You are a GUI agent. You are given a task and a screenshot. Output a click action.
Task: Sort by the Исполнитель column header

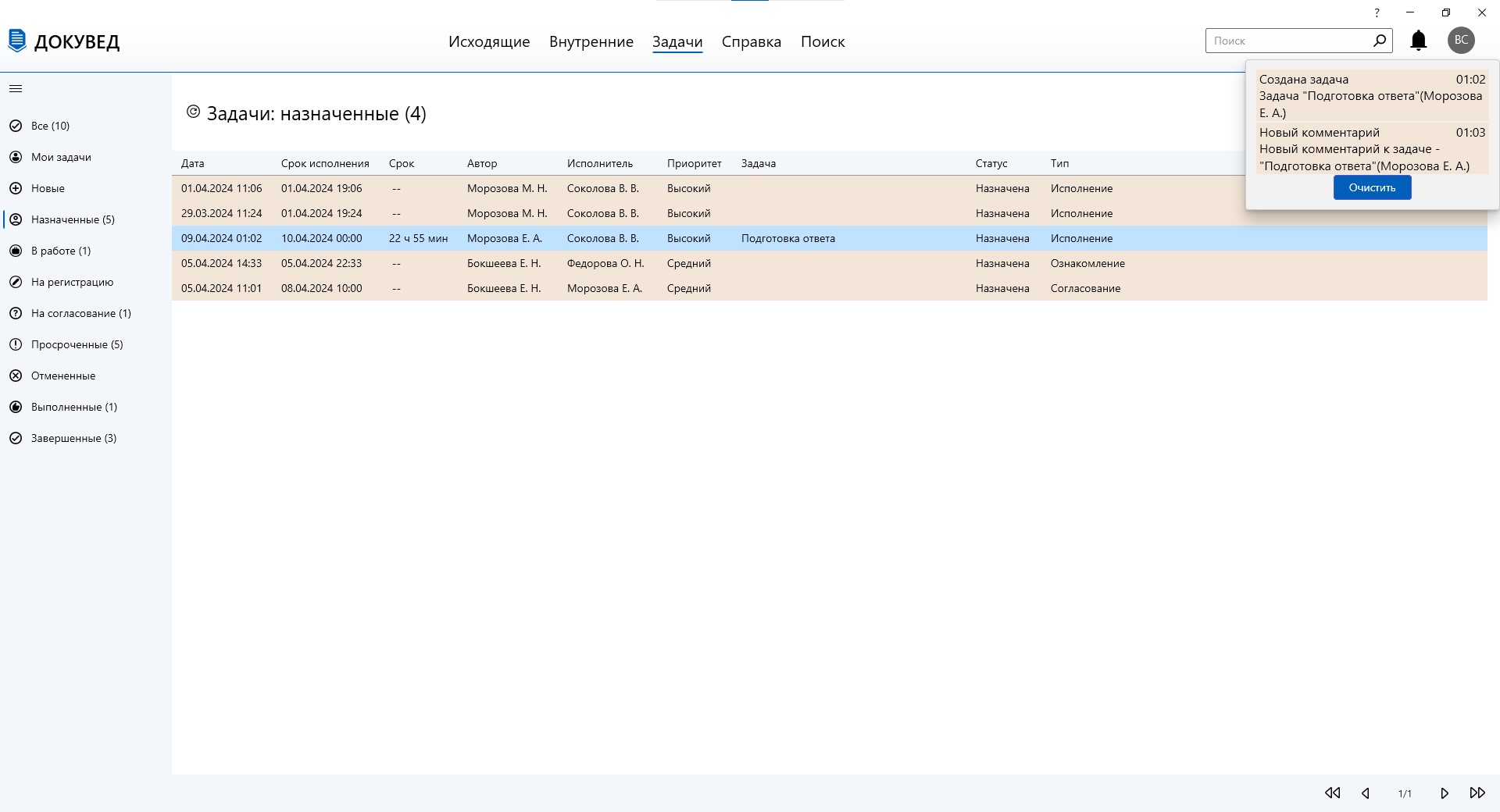point(600,163)
